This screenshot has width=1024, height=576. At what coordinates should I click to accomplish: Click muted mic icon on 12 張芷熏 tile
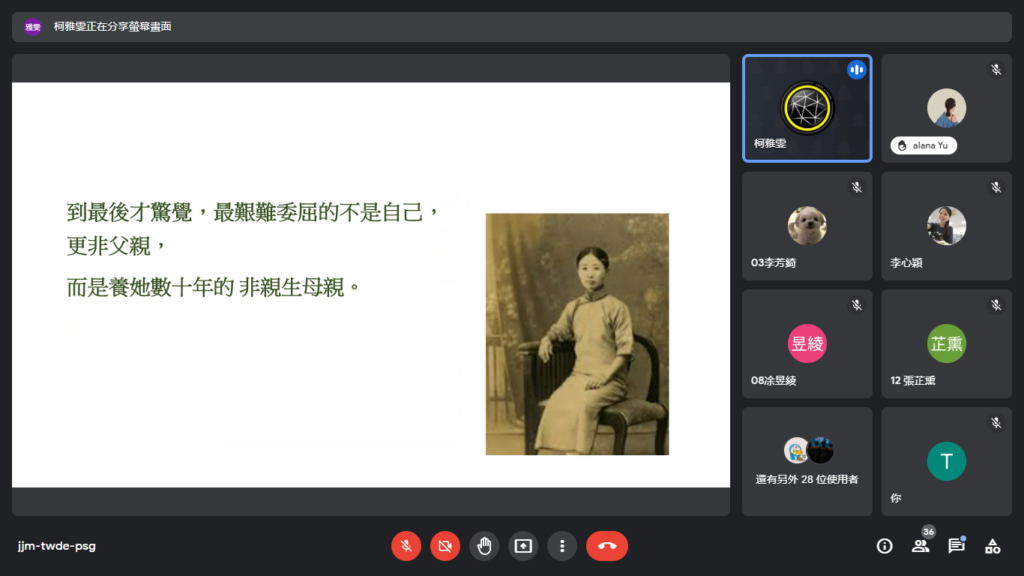point(996,305)
